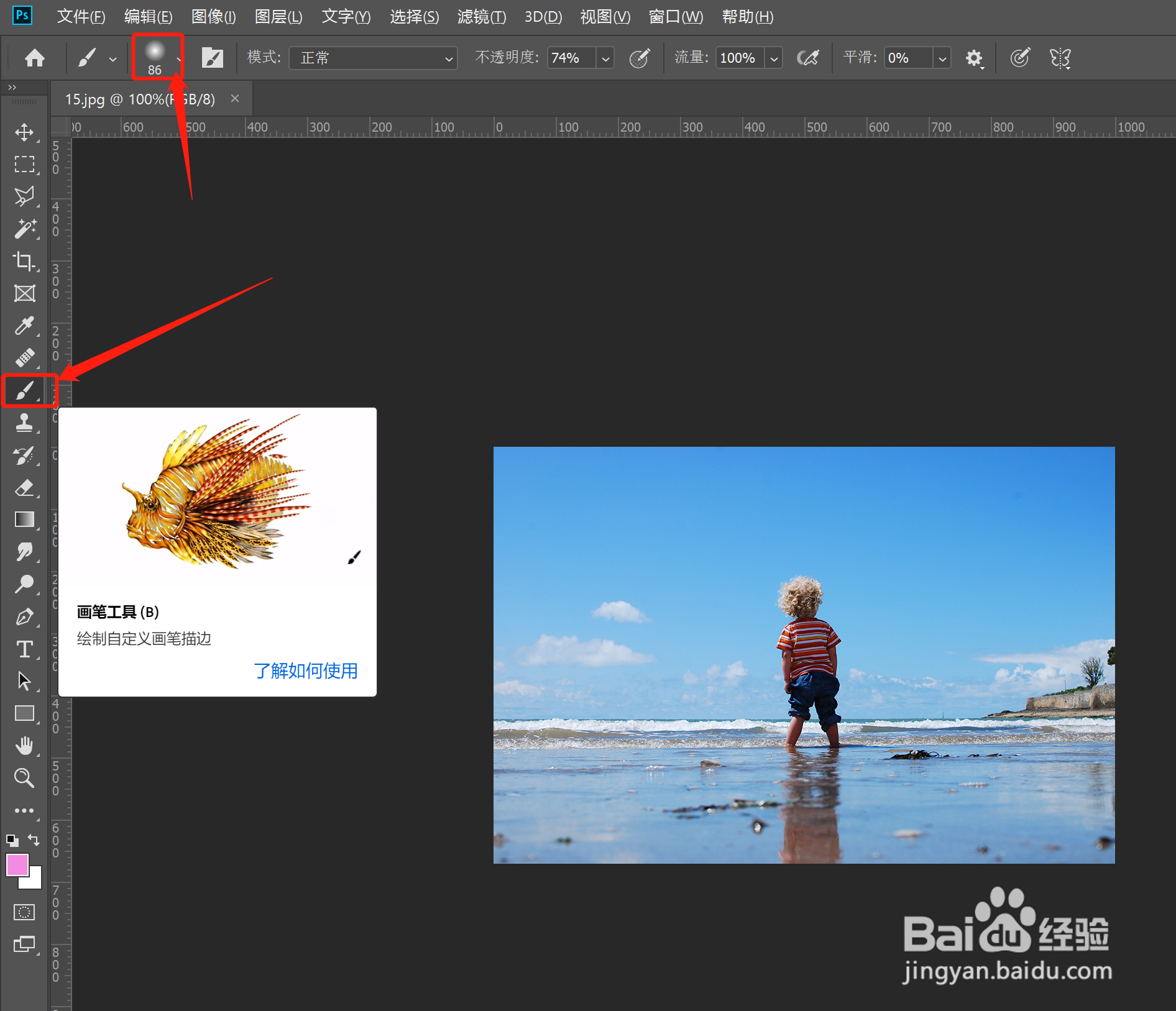The width and height of the screenshot is (1176, 1011).
Task: Swap foreground and background colors
Action: pyautogui.click(x=34, y=841)
